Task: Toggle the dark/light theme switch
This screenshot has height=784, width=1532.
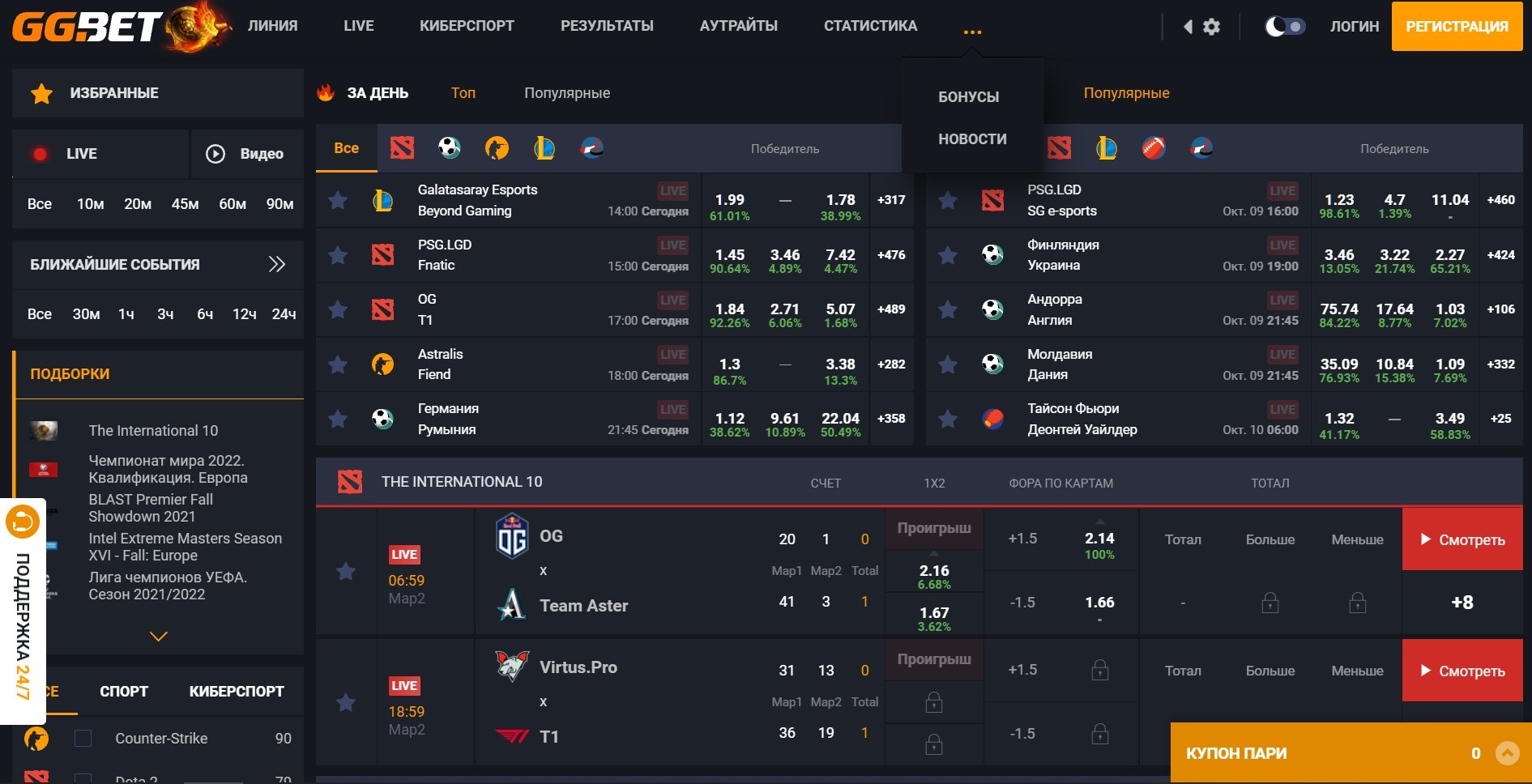Action: click(1285, 27)
